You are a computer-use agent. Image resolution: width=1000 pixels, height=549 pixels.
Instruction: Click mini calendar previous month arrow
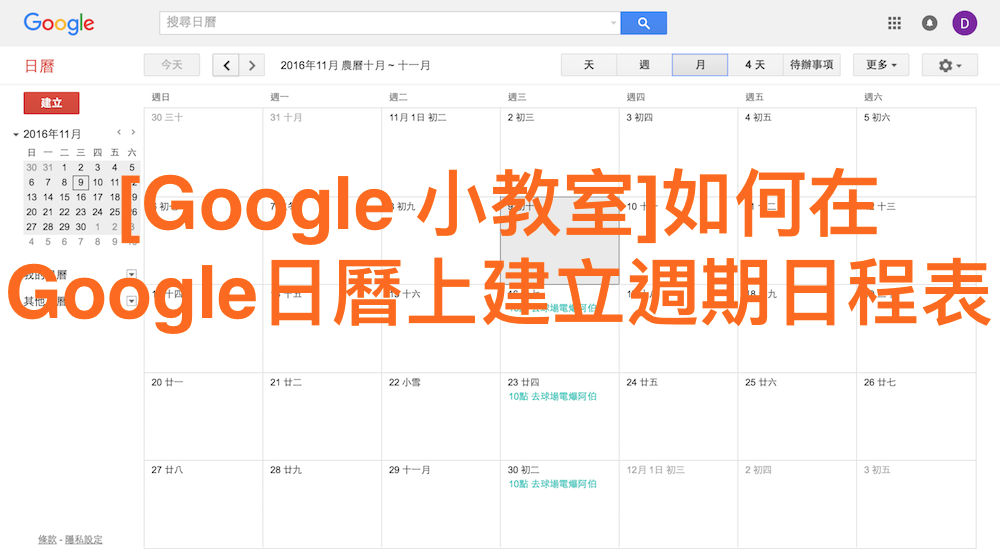coord(119,132)
